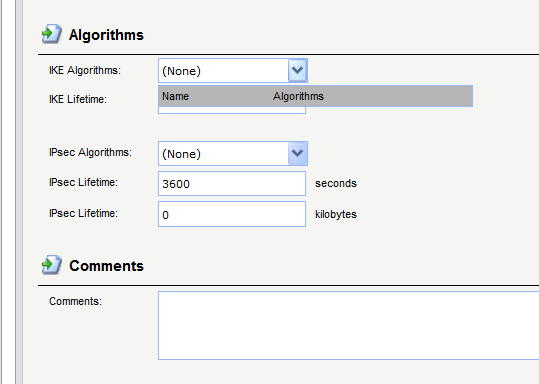Click the IKE Lifetime label
Image resolution: width=539 pixels, height=384 pixels.
(78, 99)
